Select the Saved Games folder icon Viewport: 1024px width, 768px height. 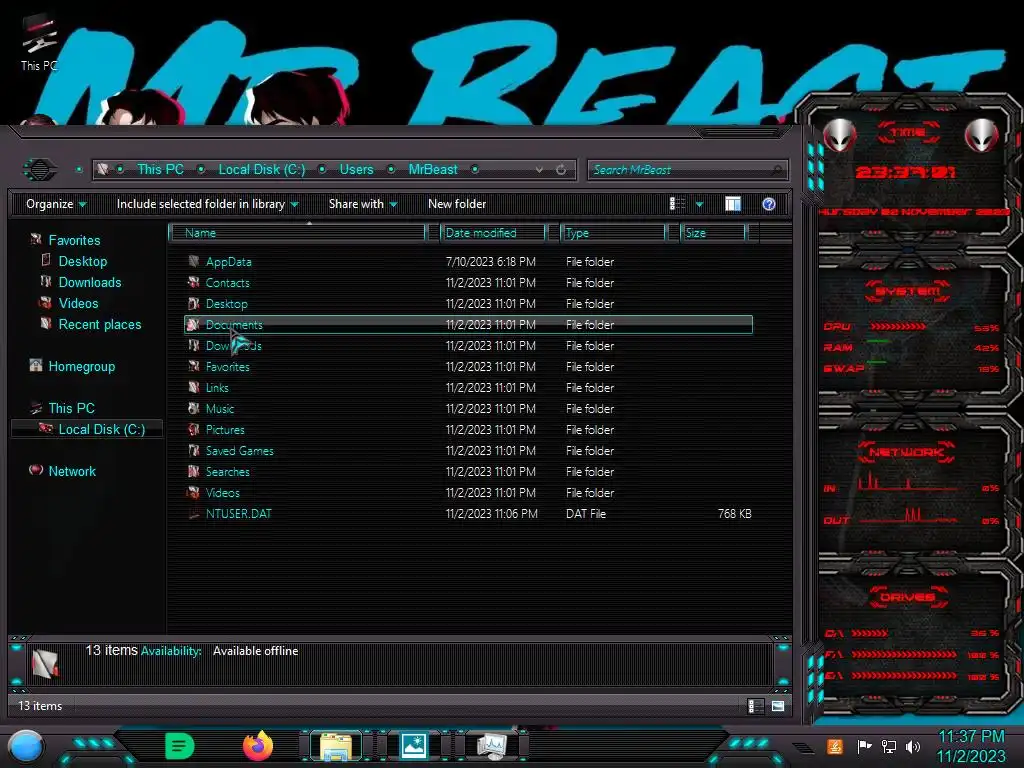click(x=193, y=451)
